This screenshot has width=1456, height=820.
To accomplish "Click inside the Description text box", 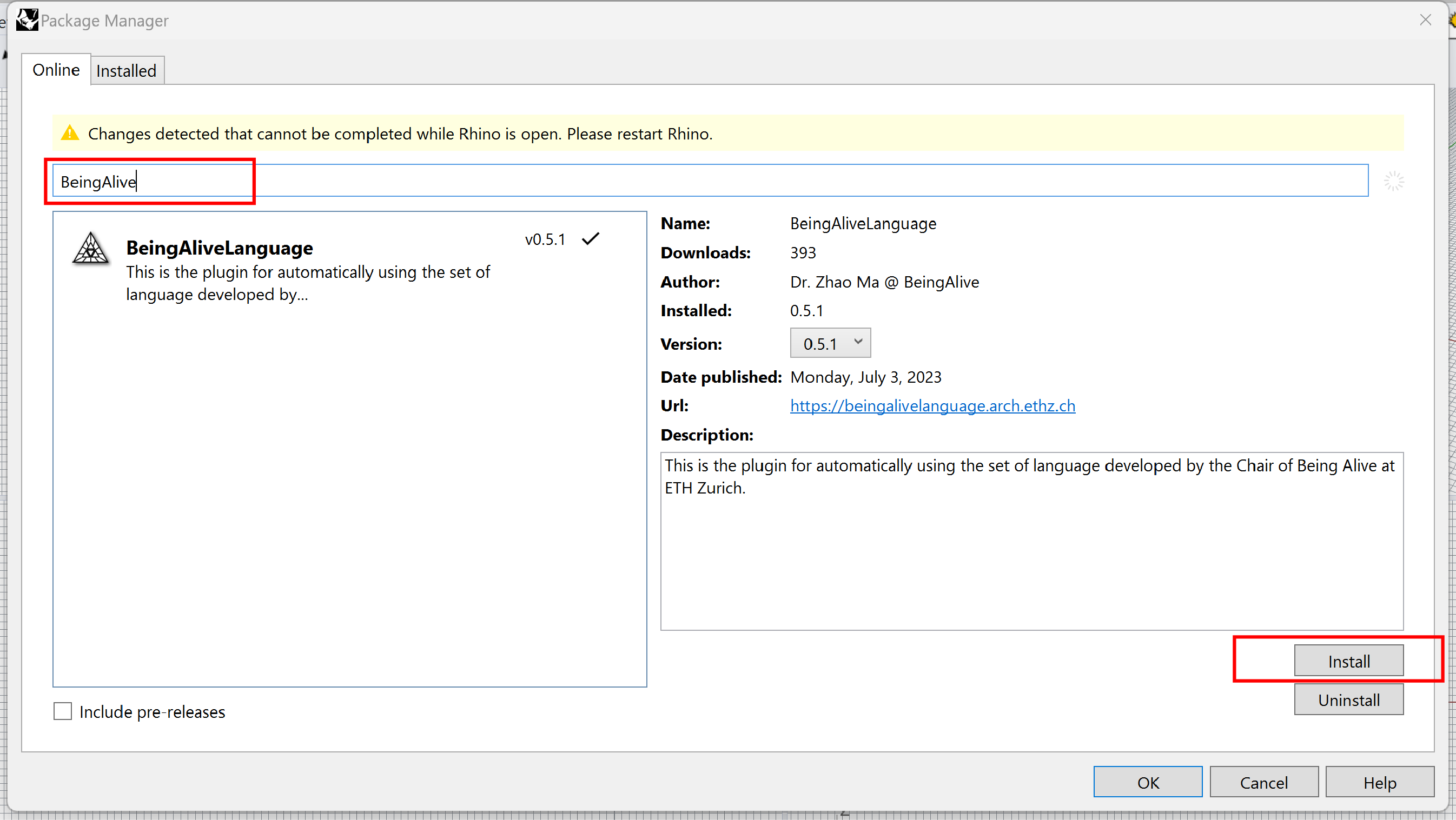I will (x=1031, y=541).
